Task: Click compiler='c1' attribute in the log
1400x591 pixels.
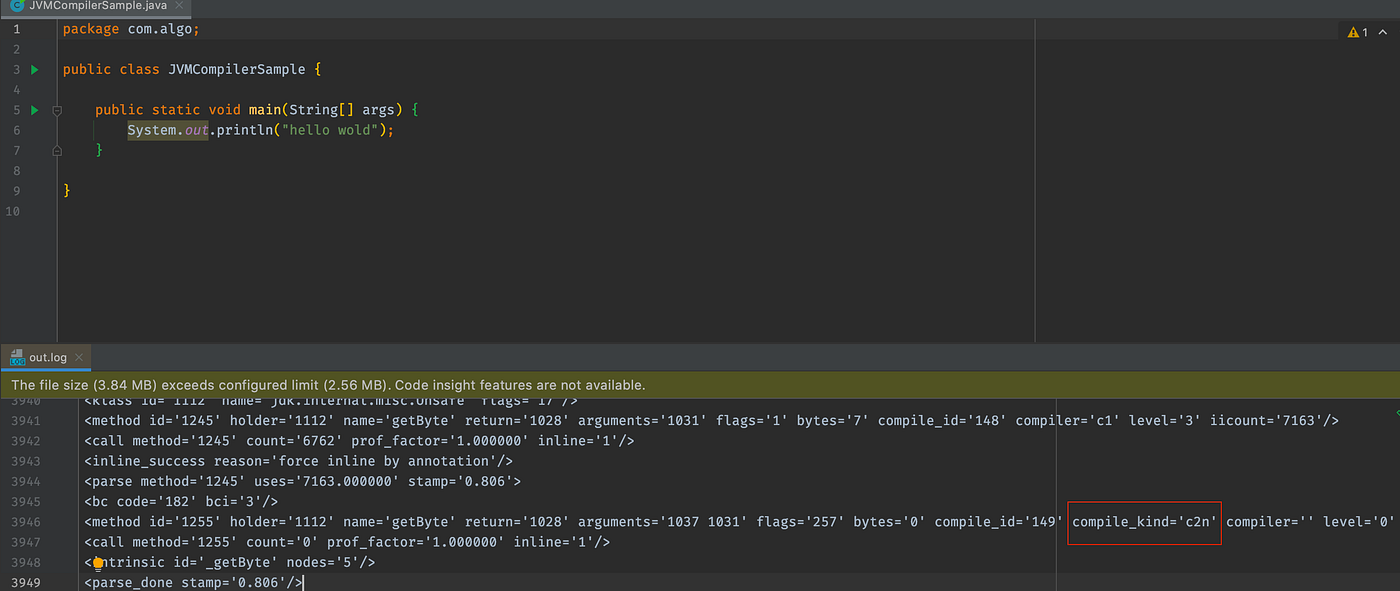Action: click(x=1067, y=421)
